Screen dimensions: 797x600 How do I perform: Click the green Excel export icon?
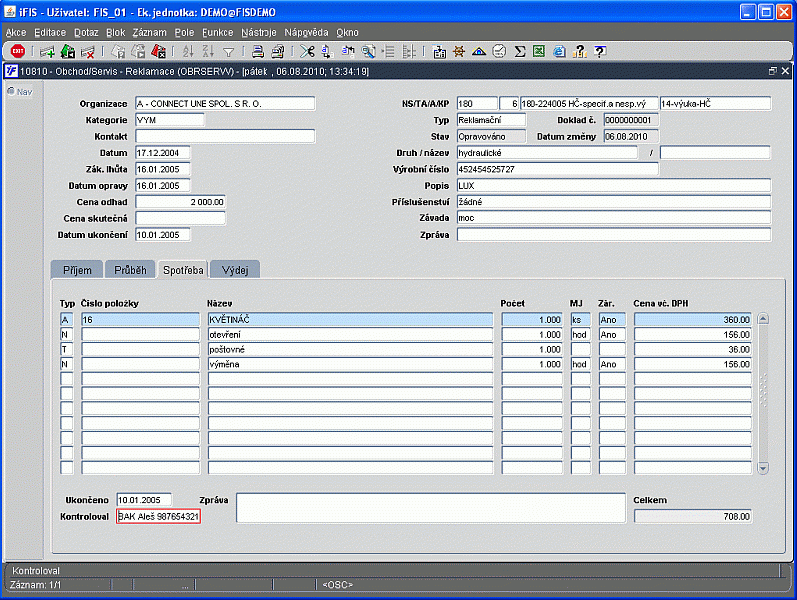(539, 51)
